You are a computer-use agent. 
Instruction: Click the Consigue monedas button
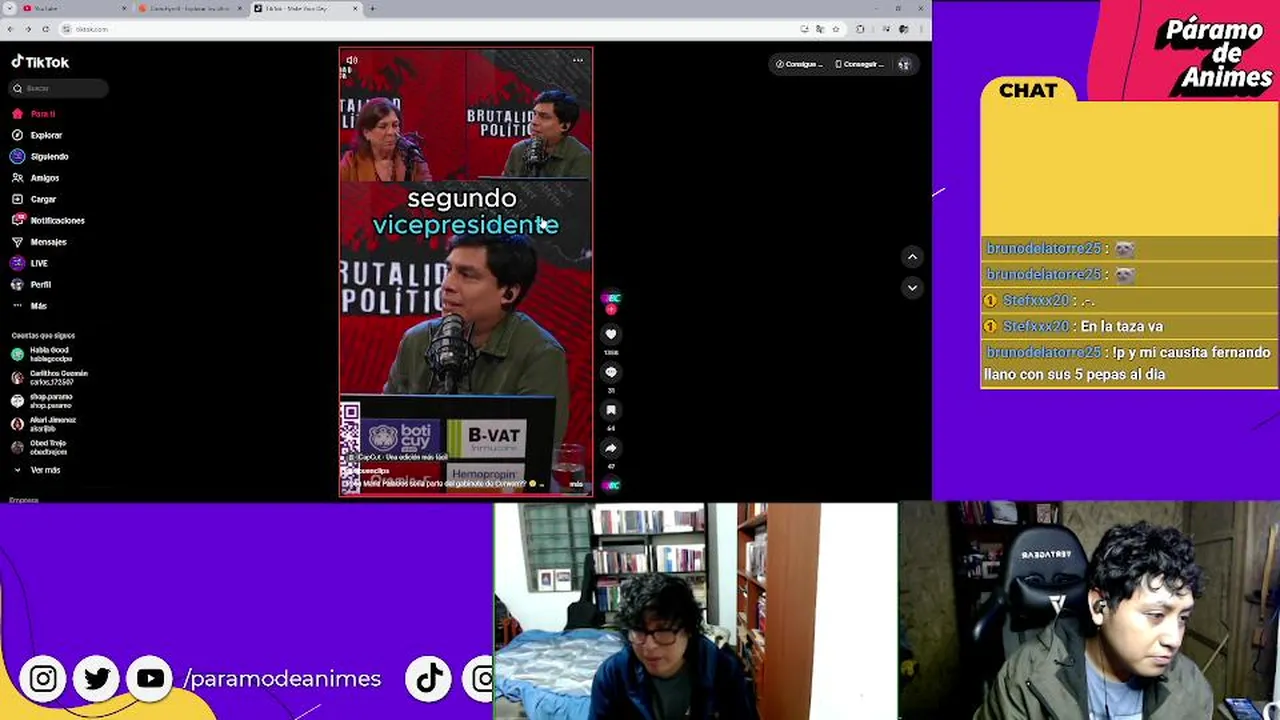799,64
